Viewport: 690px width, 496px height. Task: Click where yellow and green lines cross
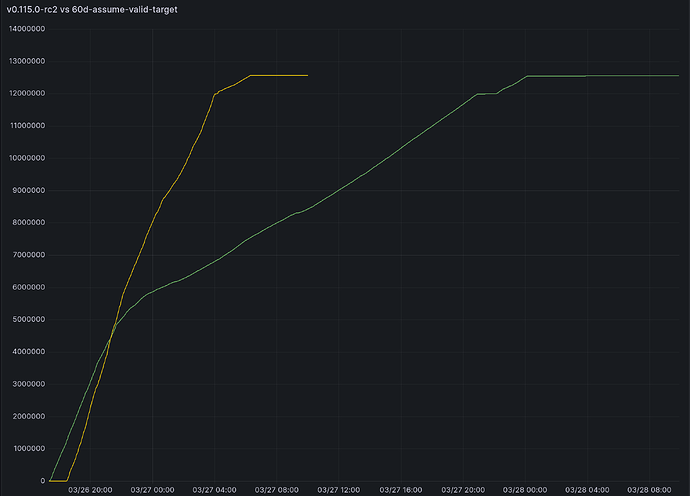tap(113, 333)
